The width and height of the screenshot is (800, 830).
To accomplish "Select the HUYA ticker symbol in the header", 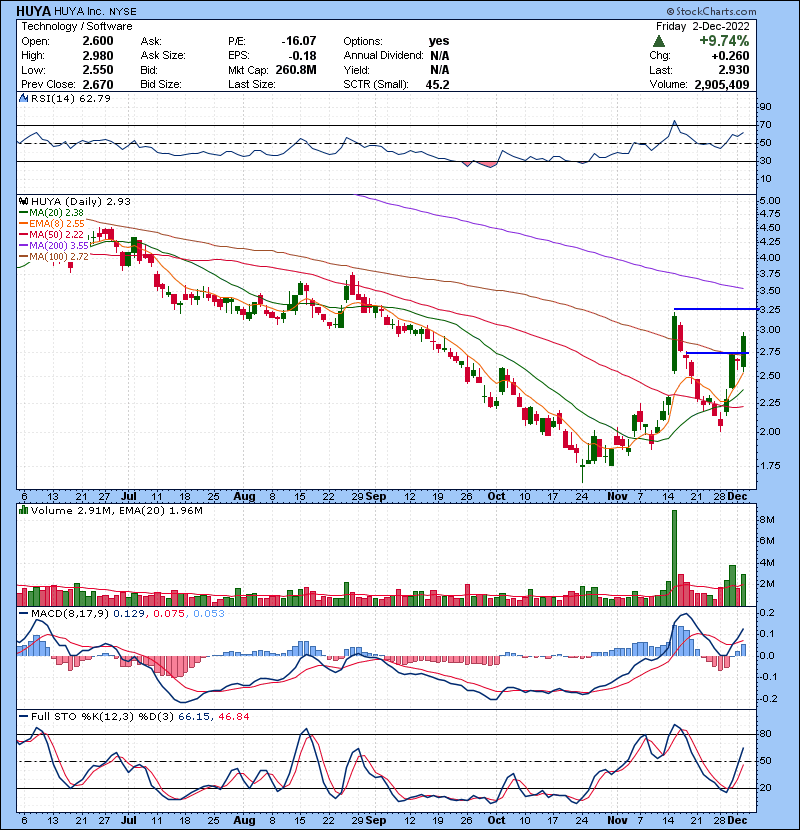I will pyautogui.click(x=33, y=11).
